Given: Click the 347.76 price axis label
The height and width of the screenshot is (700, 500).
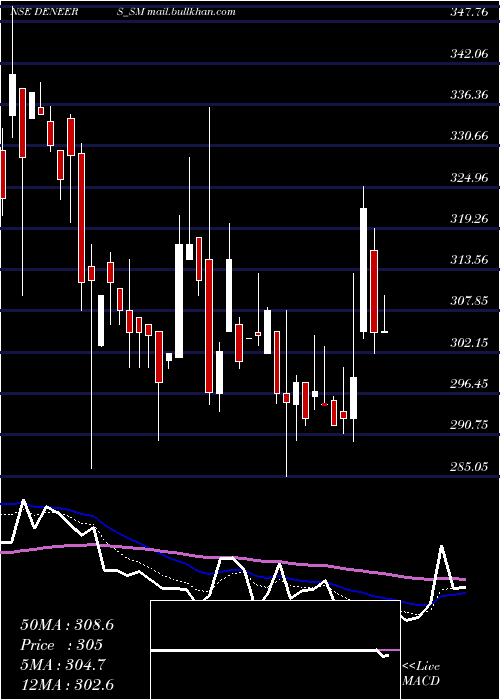Looking at the screenshot, I should [x=469, y=12].
